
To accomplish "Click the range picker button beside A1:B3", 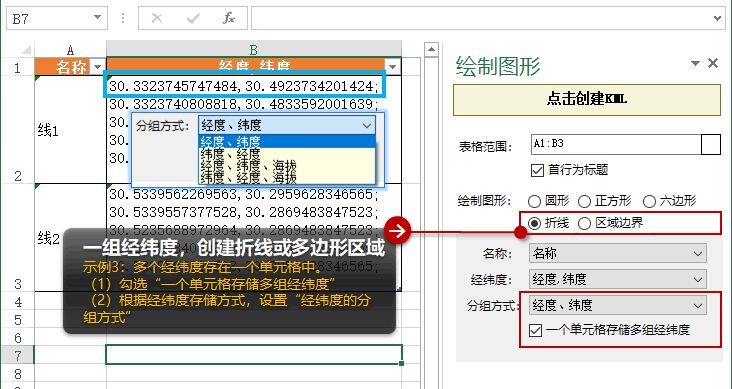I will [x=711, y=144].
